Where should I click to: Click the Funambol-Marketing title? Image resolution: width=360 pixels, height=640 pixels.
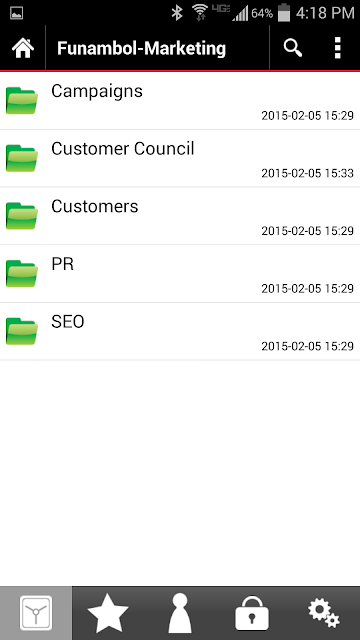[141, 48]
